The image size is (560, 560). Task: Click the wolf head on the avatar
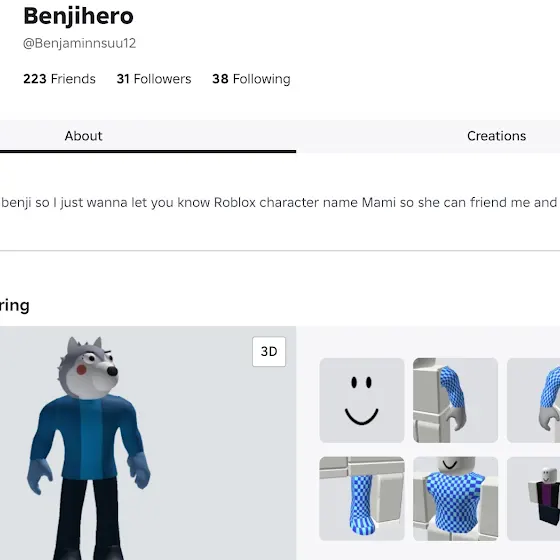[x=88, y=367]
